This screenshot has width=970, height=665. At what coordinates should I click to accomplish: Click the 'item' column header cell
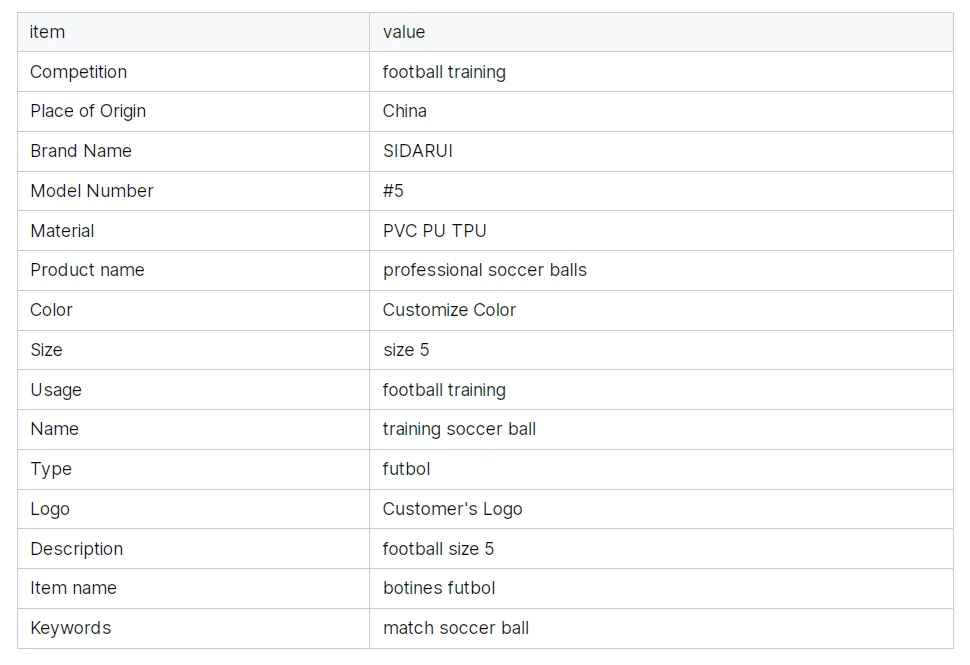pos(47,32)
